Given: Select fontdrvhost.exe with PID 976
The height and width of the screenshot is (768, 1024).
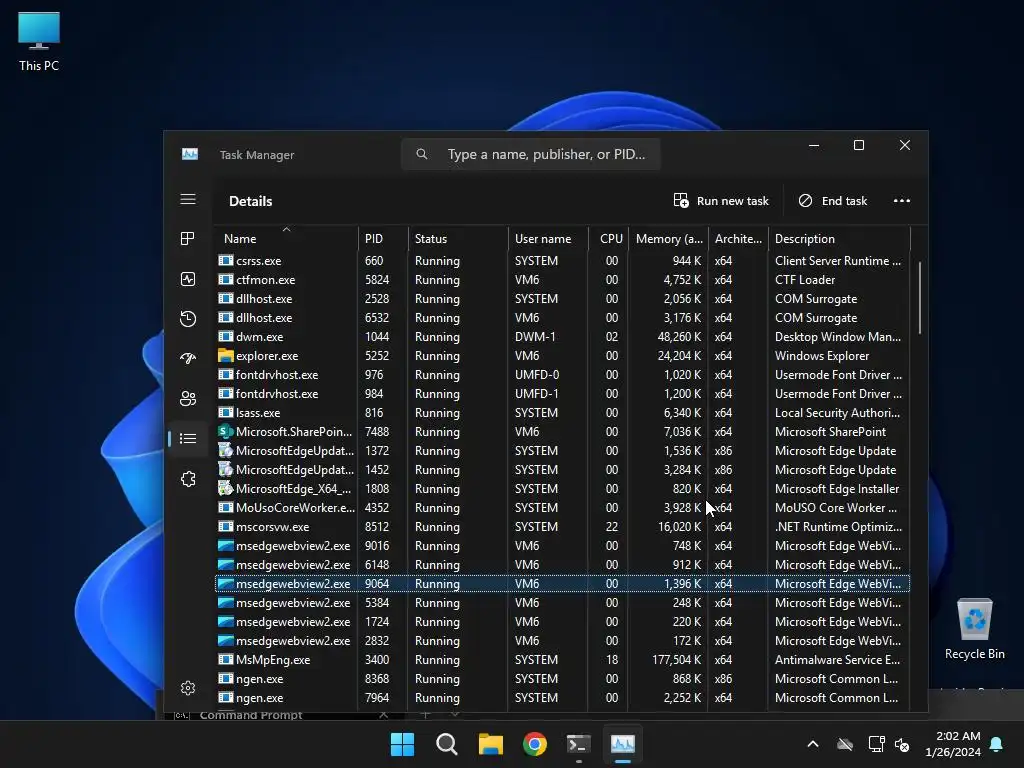Looking at the screenshot, I should click(562, 374).
